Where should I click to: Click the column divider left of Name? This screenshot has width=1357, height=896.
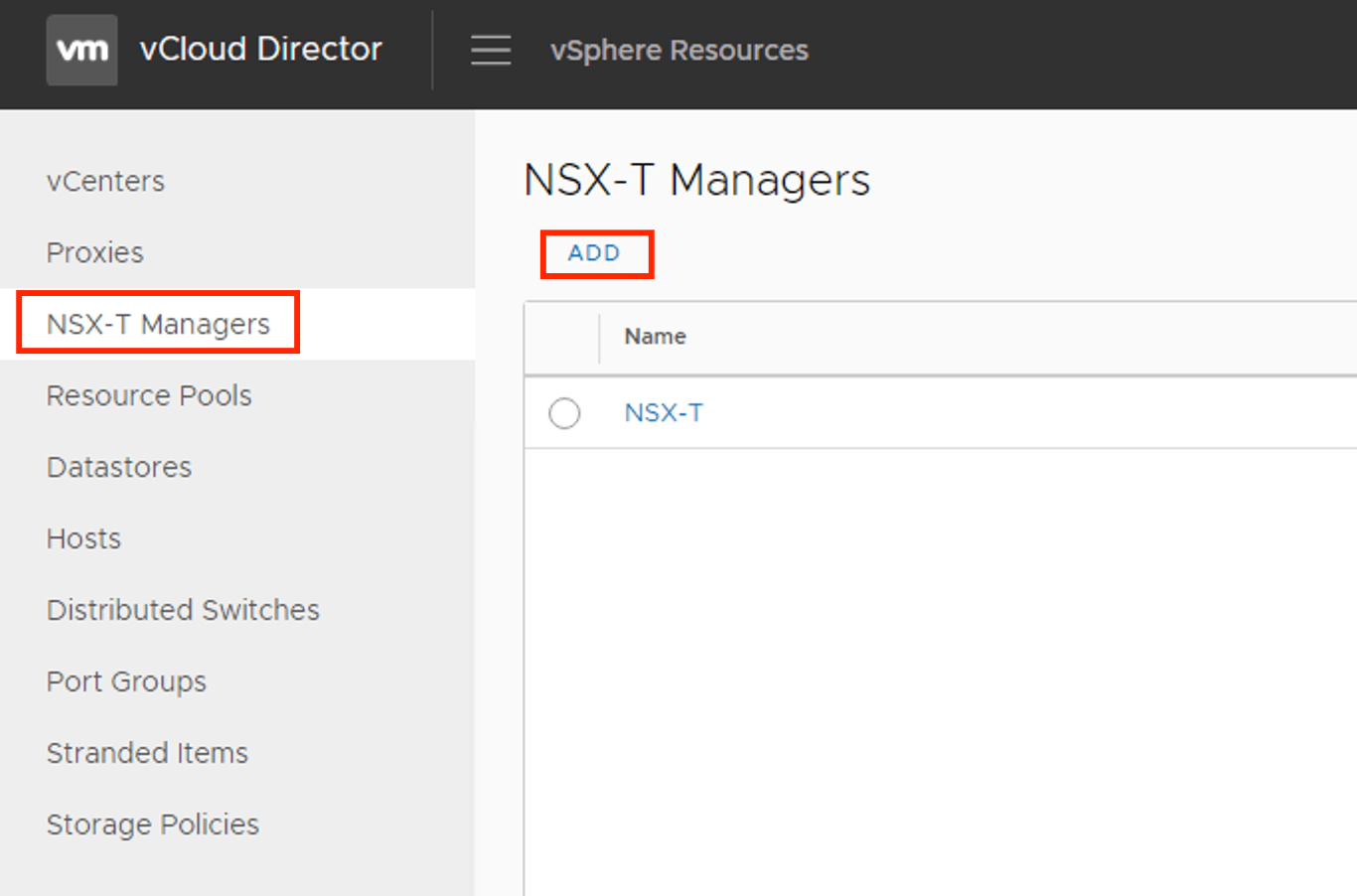pos(600,338)
